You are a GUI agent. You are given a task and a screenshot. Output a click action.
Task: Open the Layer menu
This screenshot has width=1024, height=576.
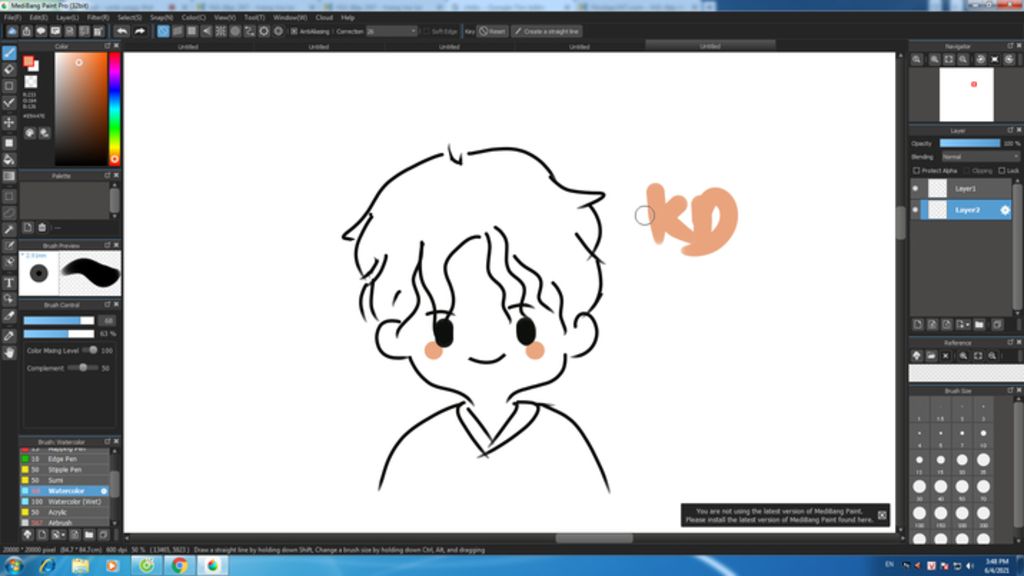click(x=67, y=18)
